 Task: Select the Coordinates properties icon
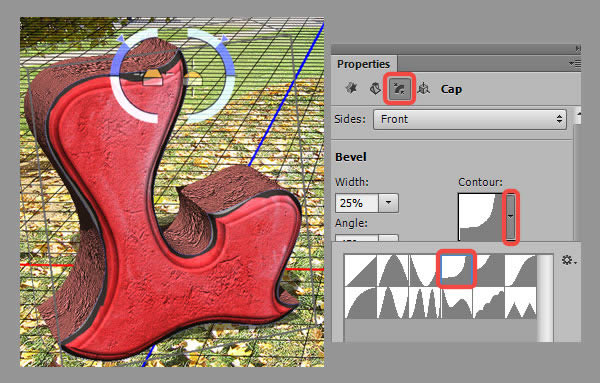coord(423,88)
